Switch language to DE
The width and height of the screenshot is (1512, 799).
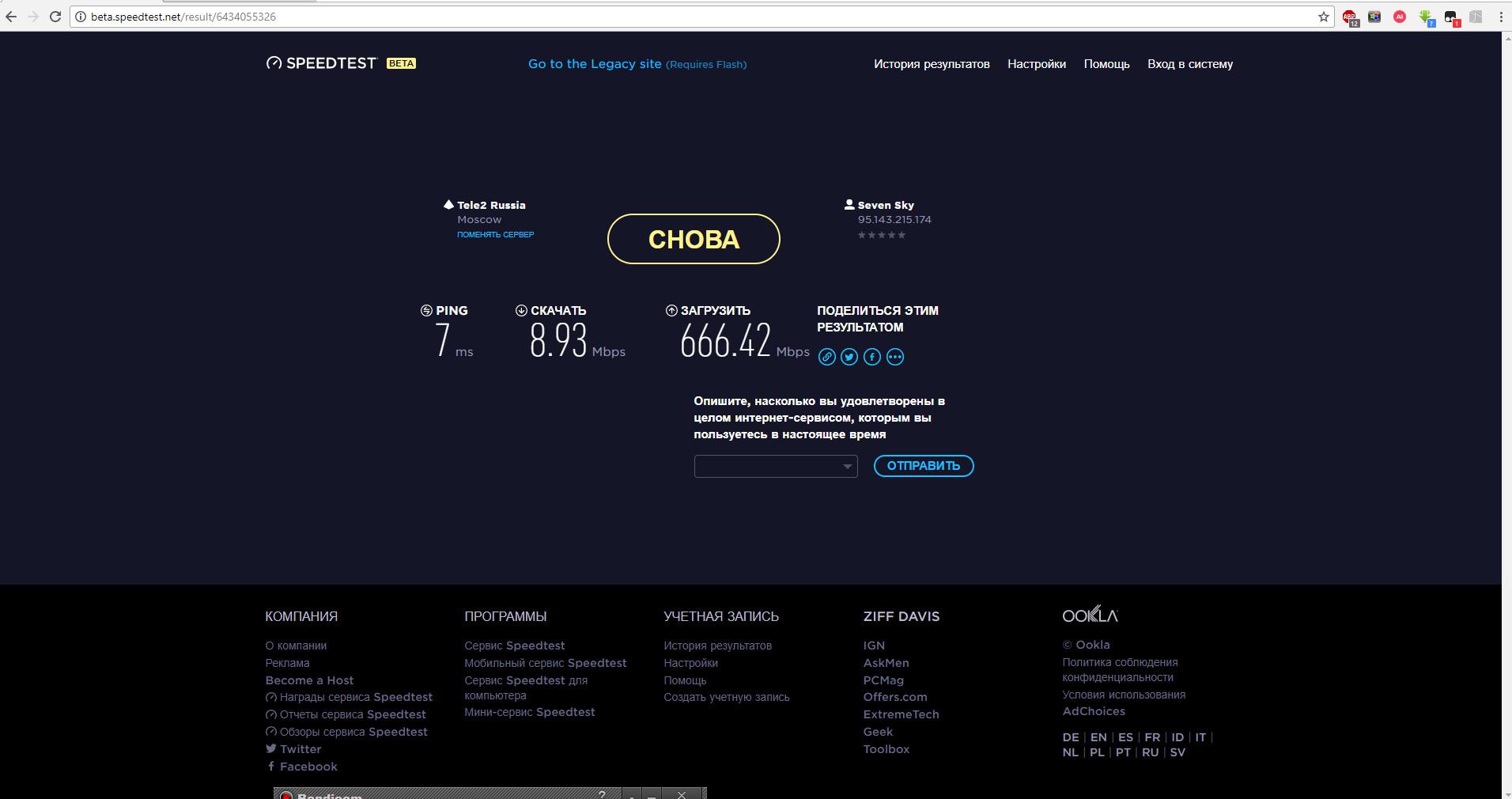click(1071, 737)
